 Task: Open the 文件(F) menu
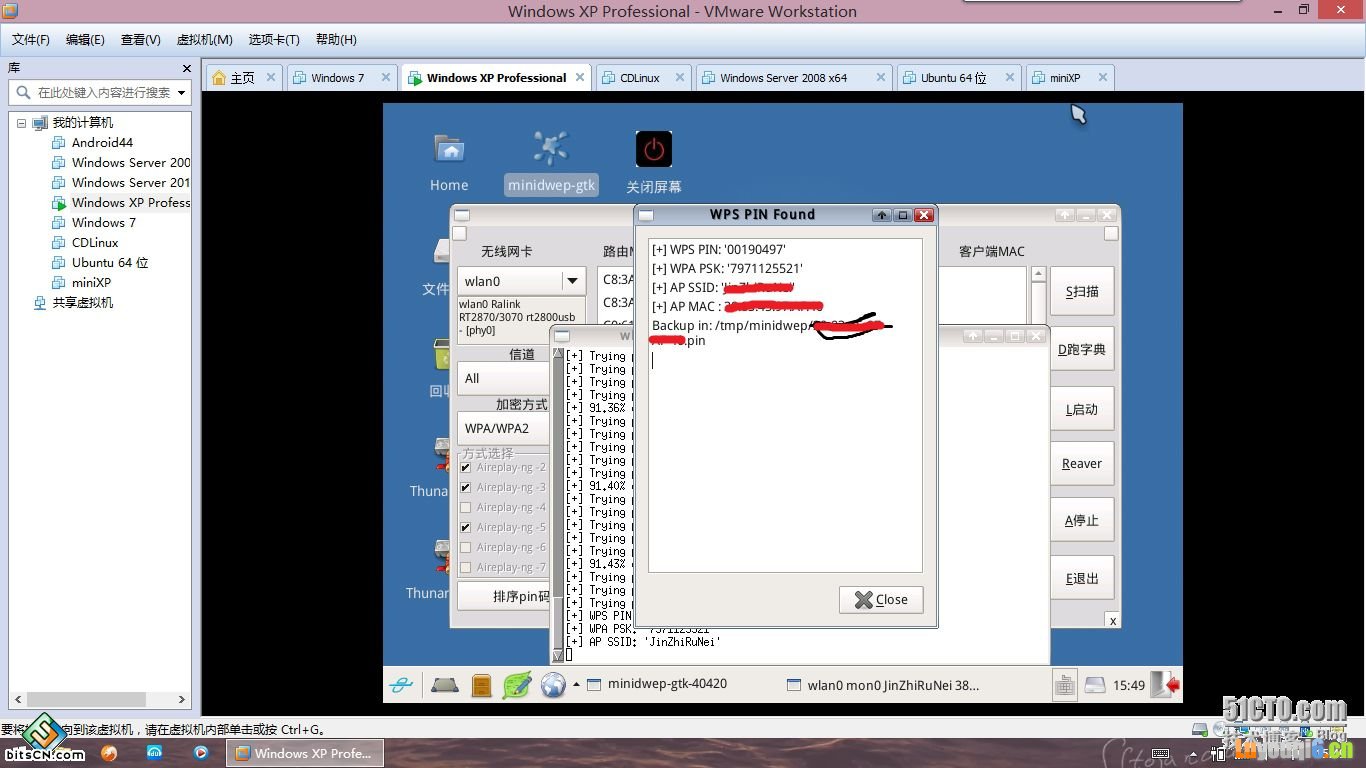(x=31, y=40)
